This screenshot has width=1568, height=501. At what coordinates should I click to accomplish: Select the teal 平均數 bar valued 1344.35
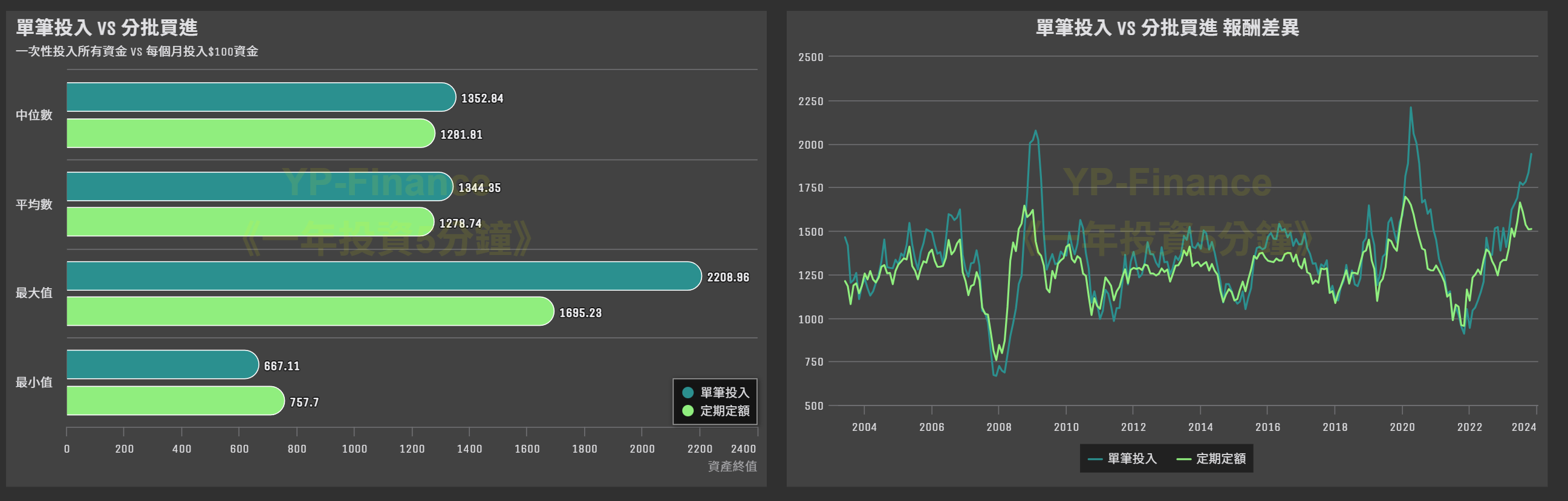pos(259,187)
